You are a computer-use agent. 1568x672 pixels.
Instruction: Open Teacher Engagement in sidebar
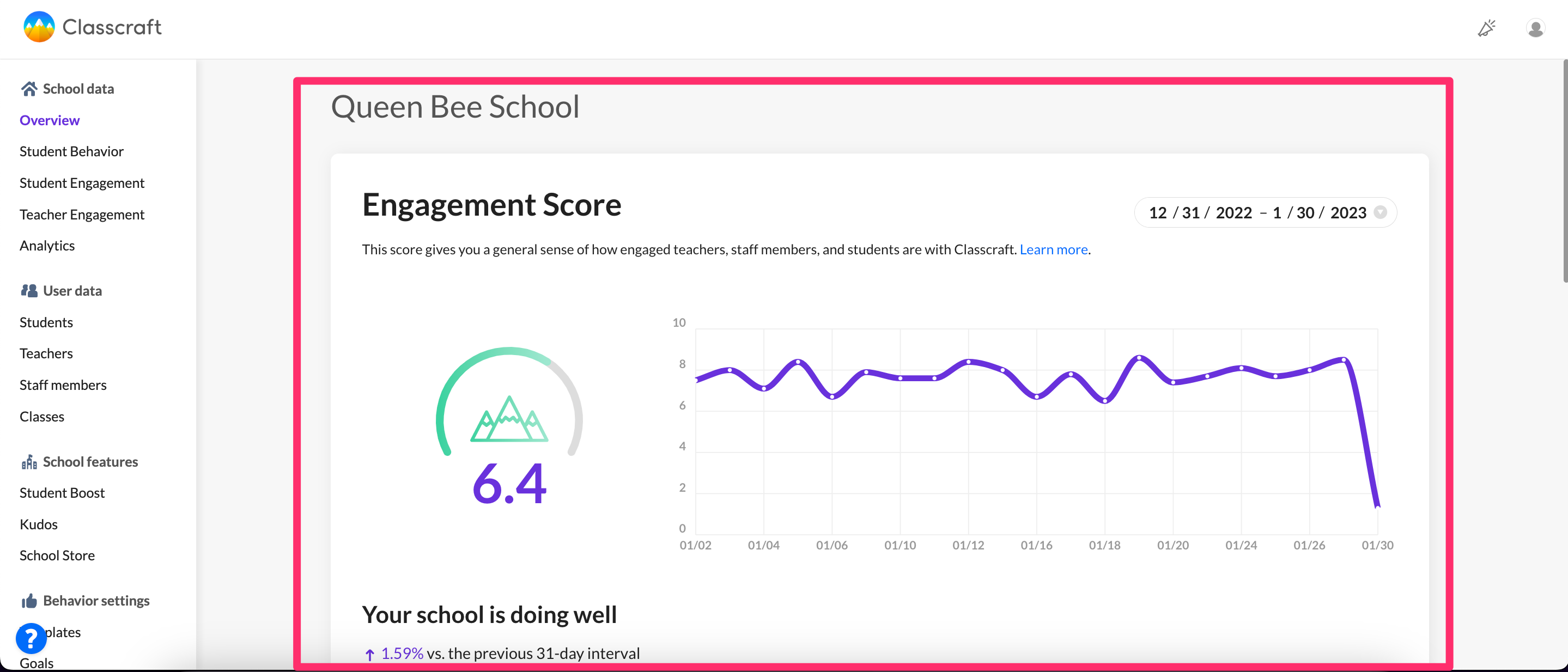82,215
